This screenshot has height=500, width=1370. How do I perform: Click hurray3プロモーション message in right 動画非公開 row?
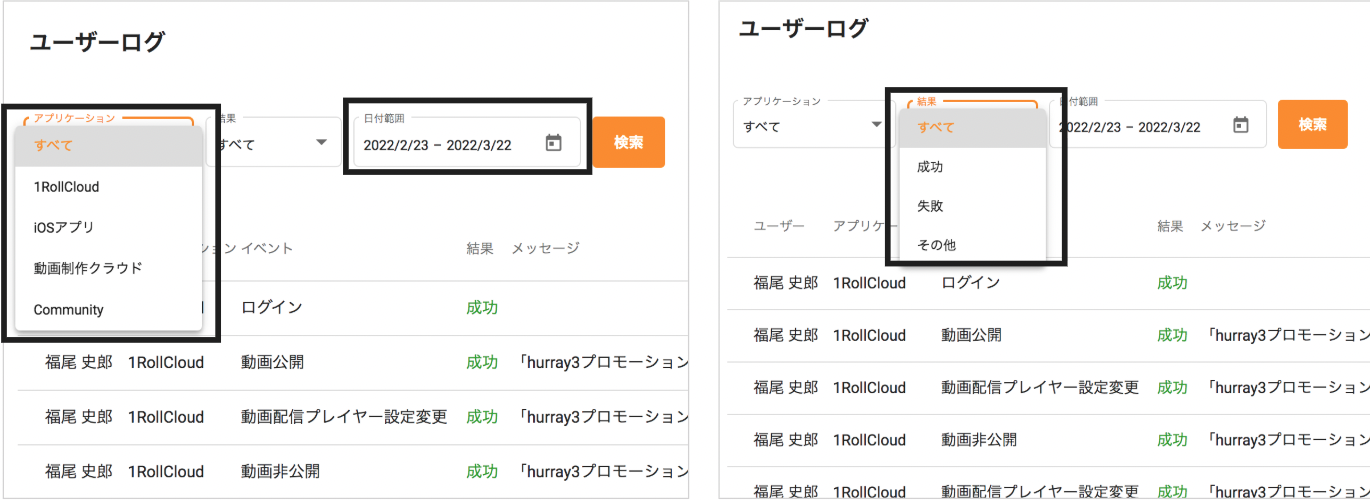(x=1288, y=439)
